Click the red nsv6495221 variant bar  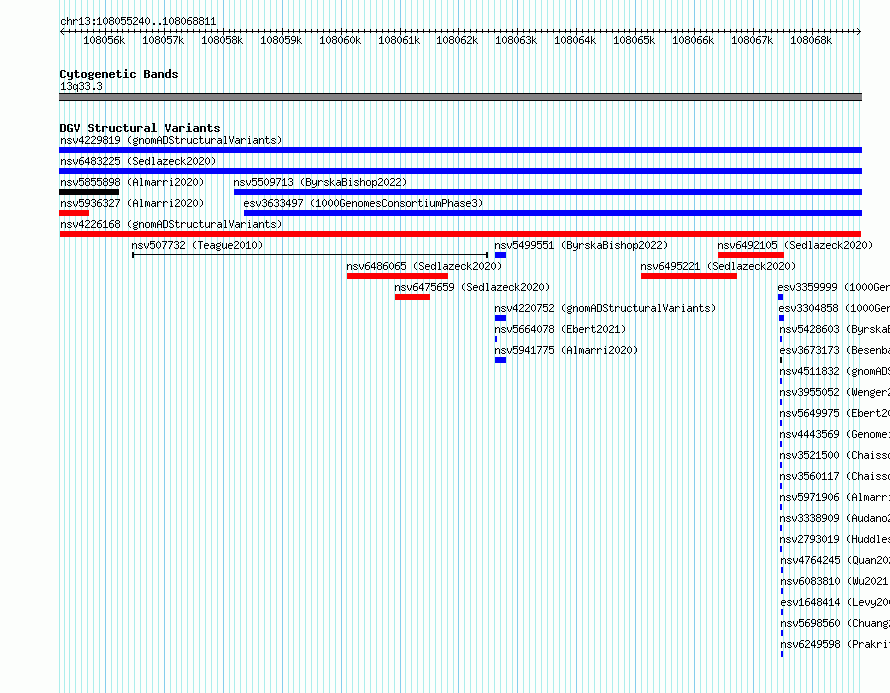coord(689,276)
